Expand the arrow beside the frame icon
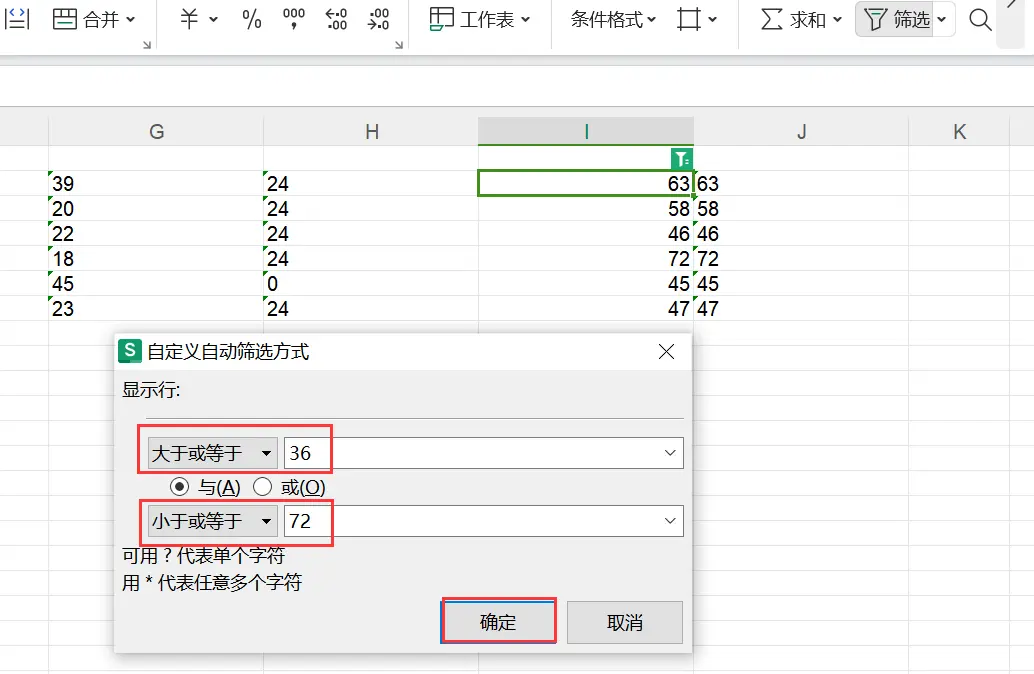 713,20
